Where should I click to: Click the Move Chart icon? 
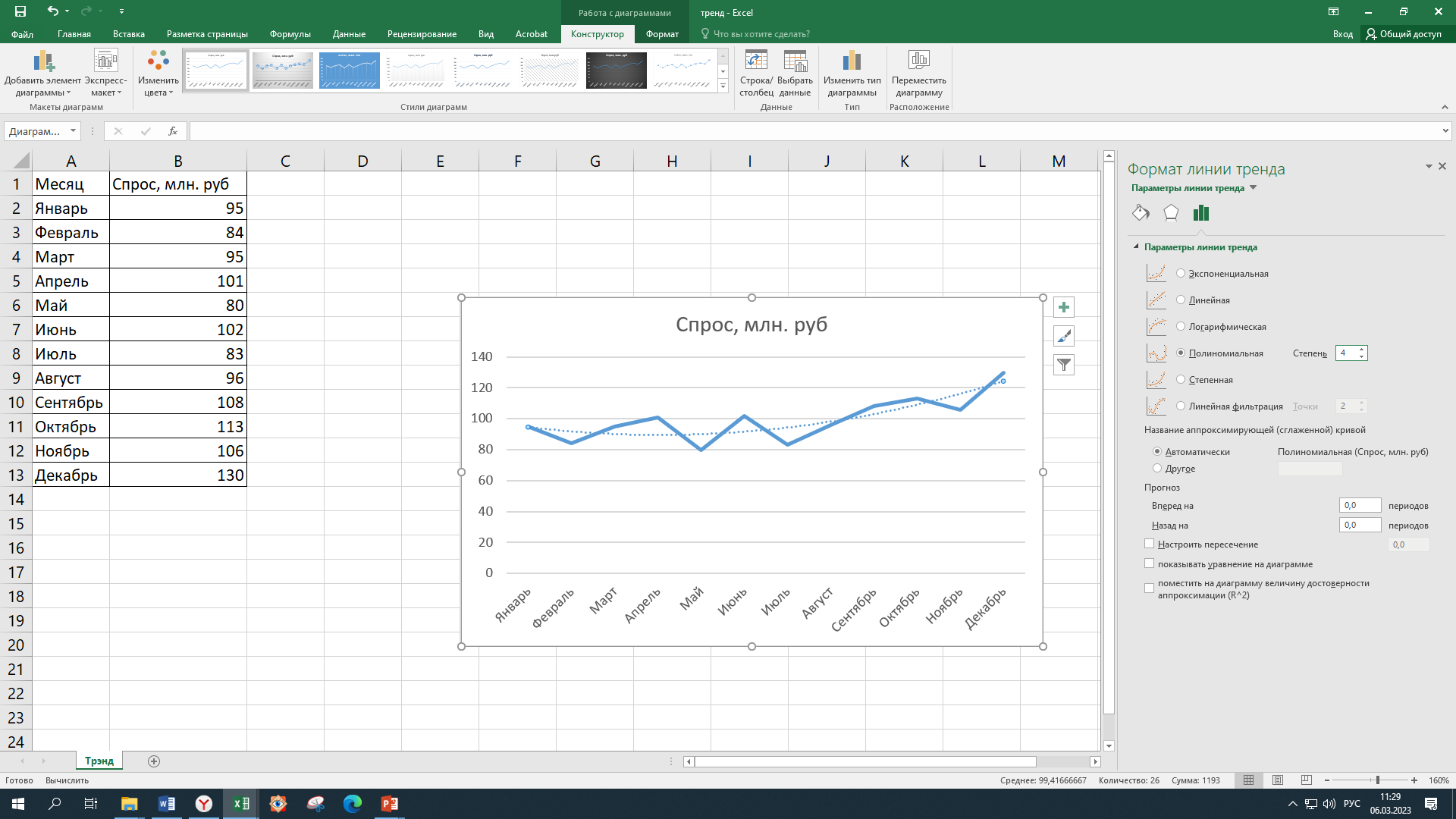pyautogui.click(x=918, y=61)
